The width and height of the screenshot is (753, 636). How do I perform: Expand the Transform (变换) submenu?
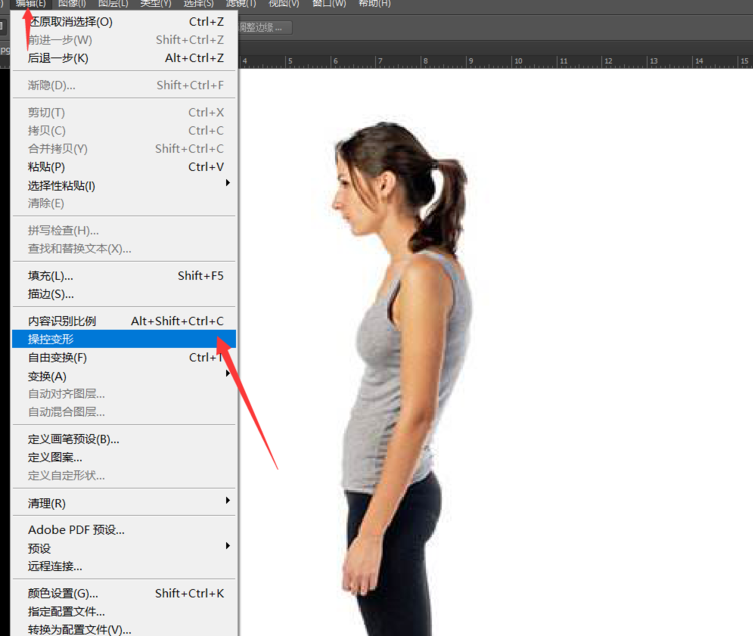(x=47, y=376)
